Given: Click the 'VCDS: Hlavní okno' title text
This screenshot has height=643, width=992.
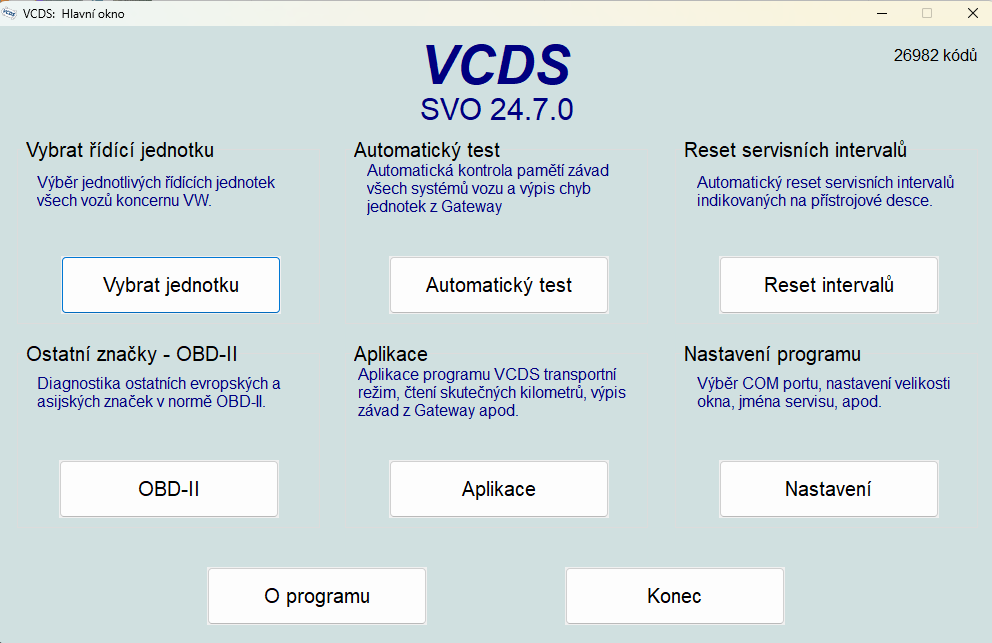Looking at the screenshot, I should click(x=73, y=14).
